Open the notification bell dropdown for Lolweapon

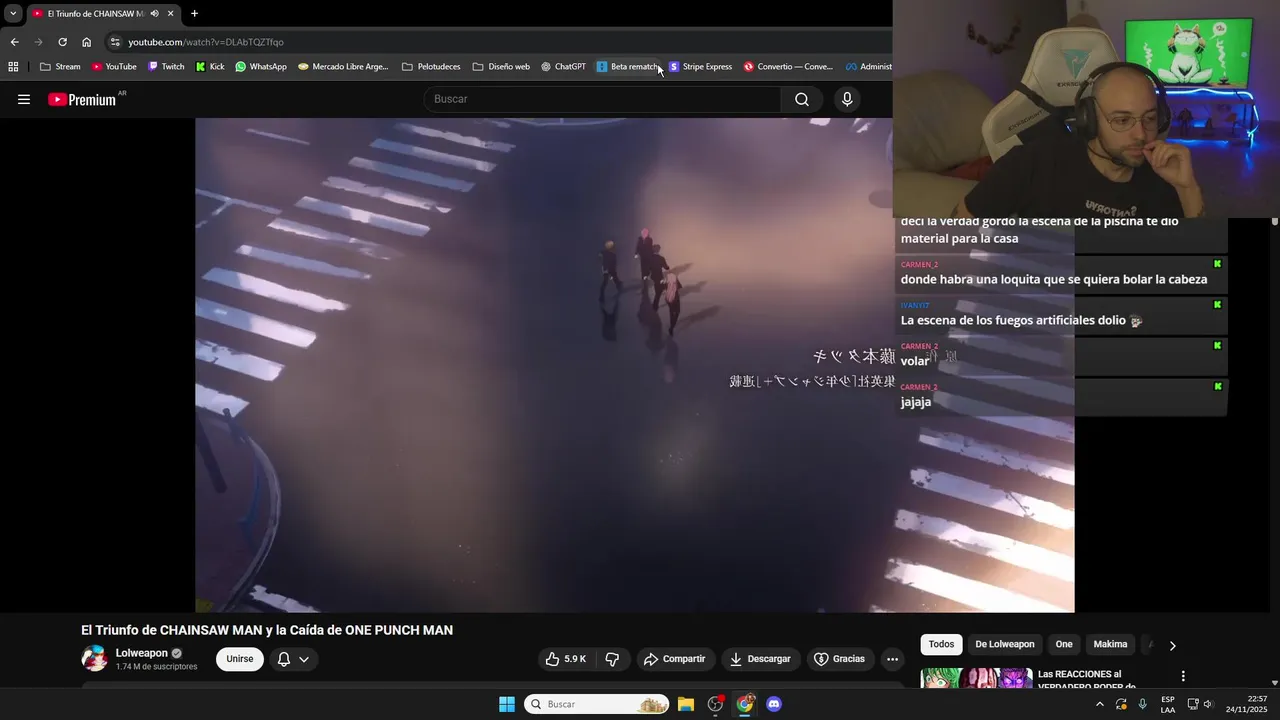click(293, 659)
